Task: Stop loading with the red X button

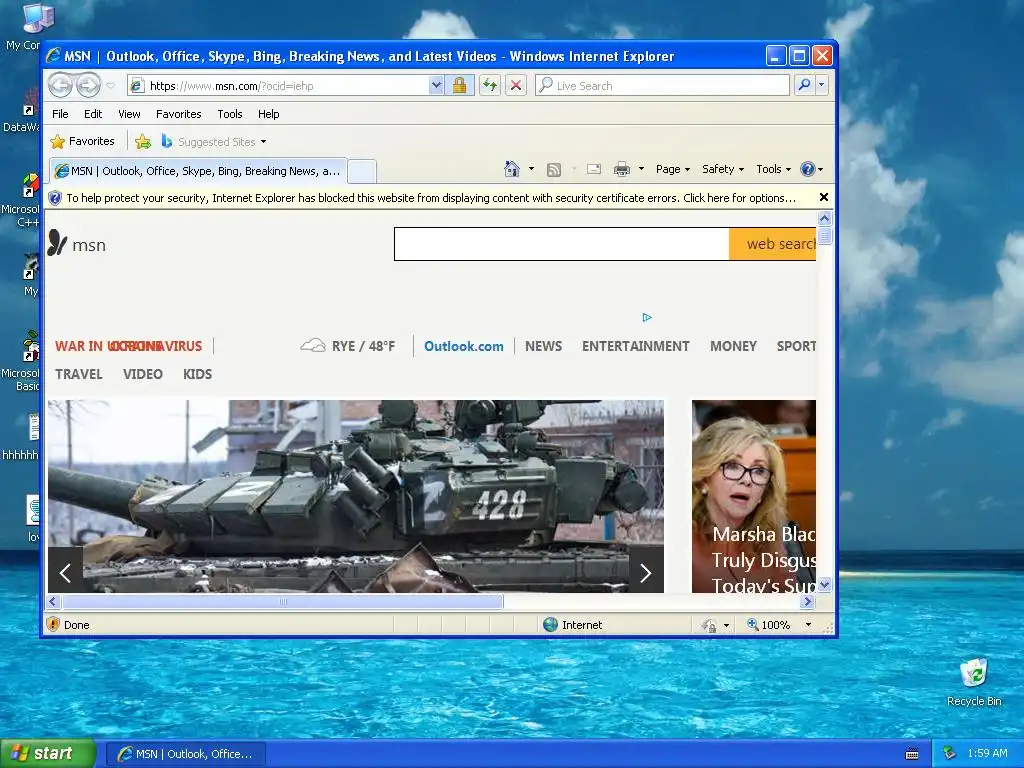Action: pos(516,86)
